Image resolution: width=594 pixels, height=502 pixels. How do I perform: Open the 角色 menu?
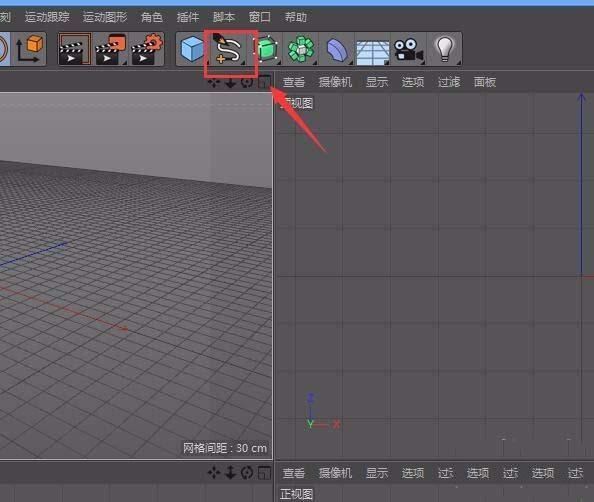152,17
